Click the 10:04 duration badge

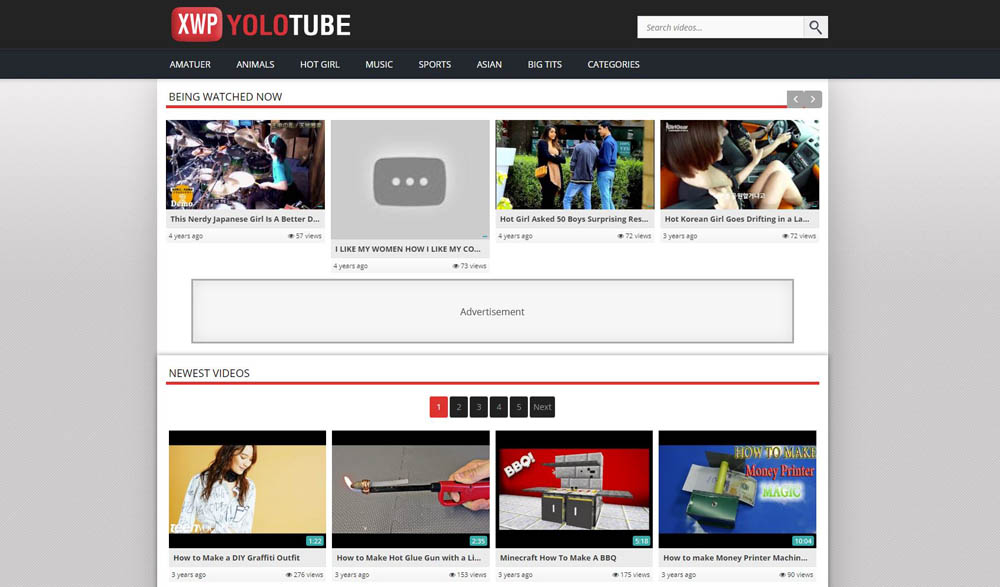(803, 541)
